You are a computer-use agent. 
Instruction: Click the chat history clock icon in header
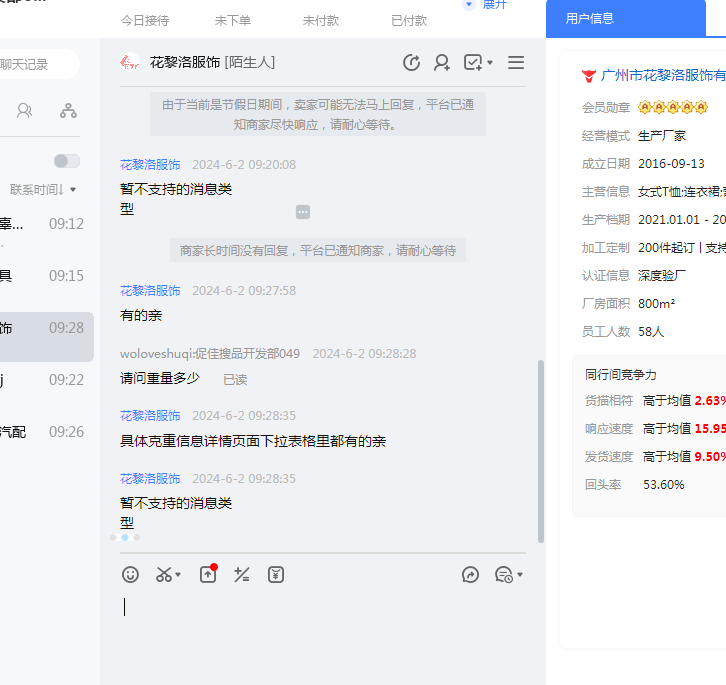point(411,63)
